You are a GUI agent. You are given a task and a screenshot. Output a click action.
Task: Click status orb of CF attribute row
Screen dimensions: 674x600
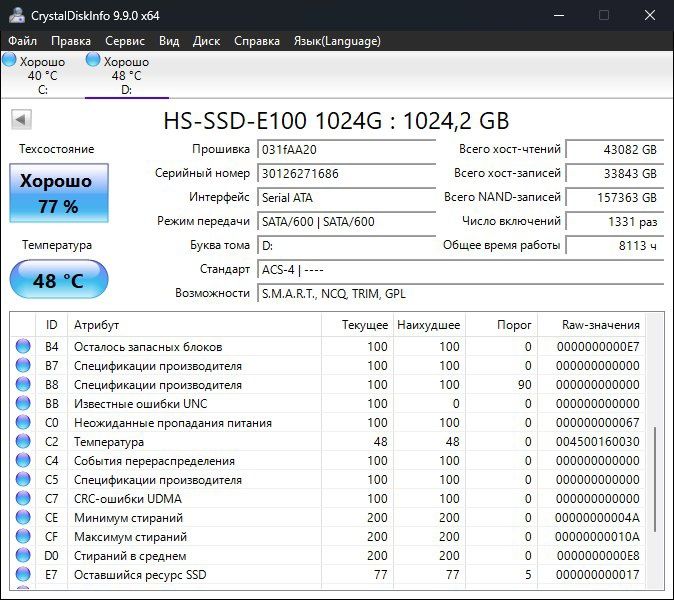click(23, 536)
